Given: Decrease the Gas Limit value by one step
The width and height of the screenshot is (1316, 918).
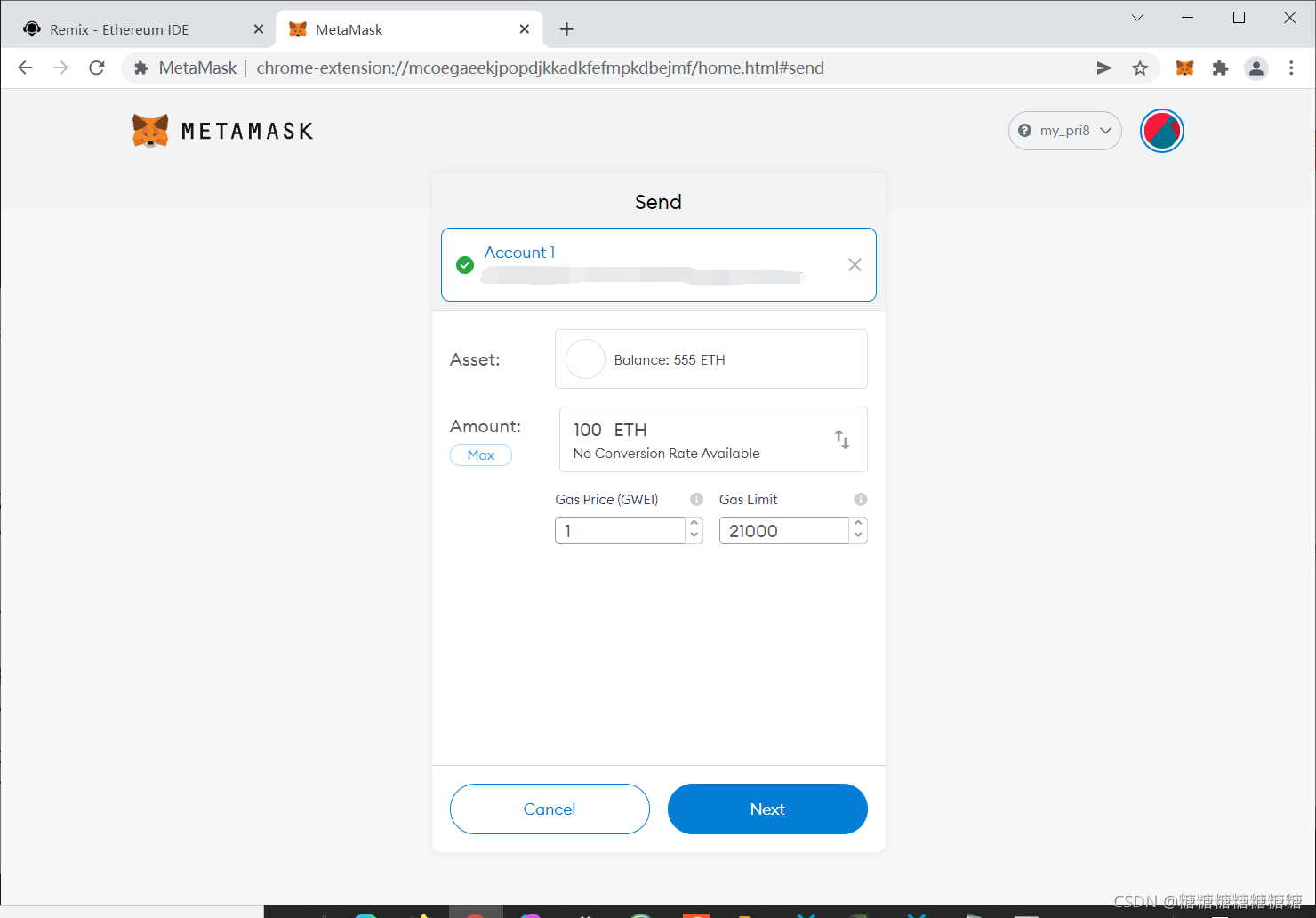Looking at the screenshot, I should coord(858,535).
